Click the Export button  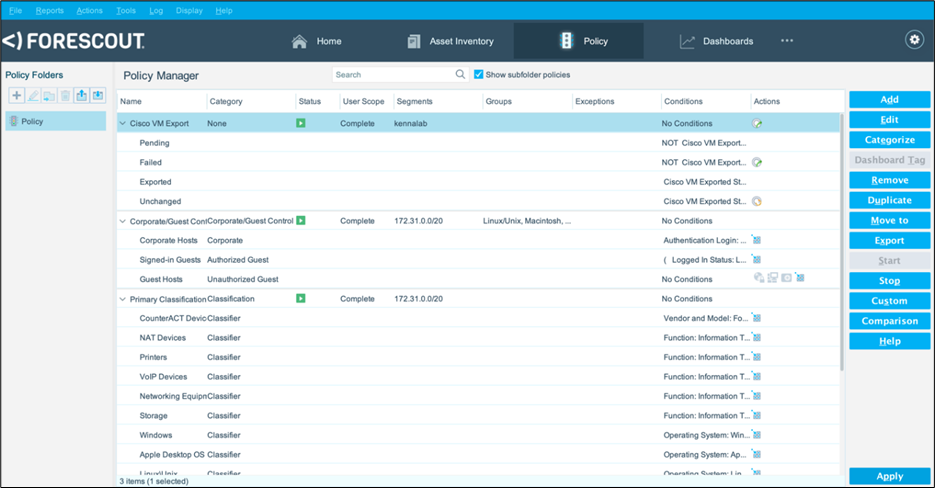pos(889,240)
